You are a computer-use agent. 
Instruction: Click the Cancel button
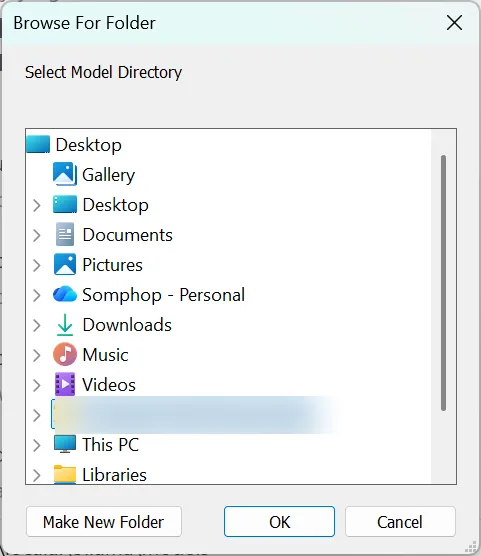[400, 522]
